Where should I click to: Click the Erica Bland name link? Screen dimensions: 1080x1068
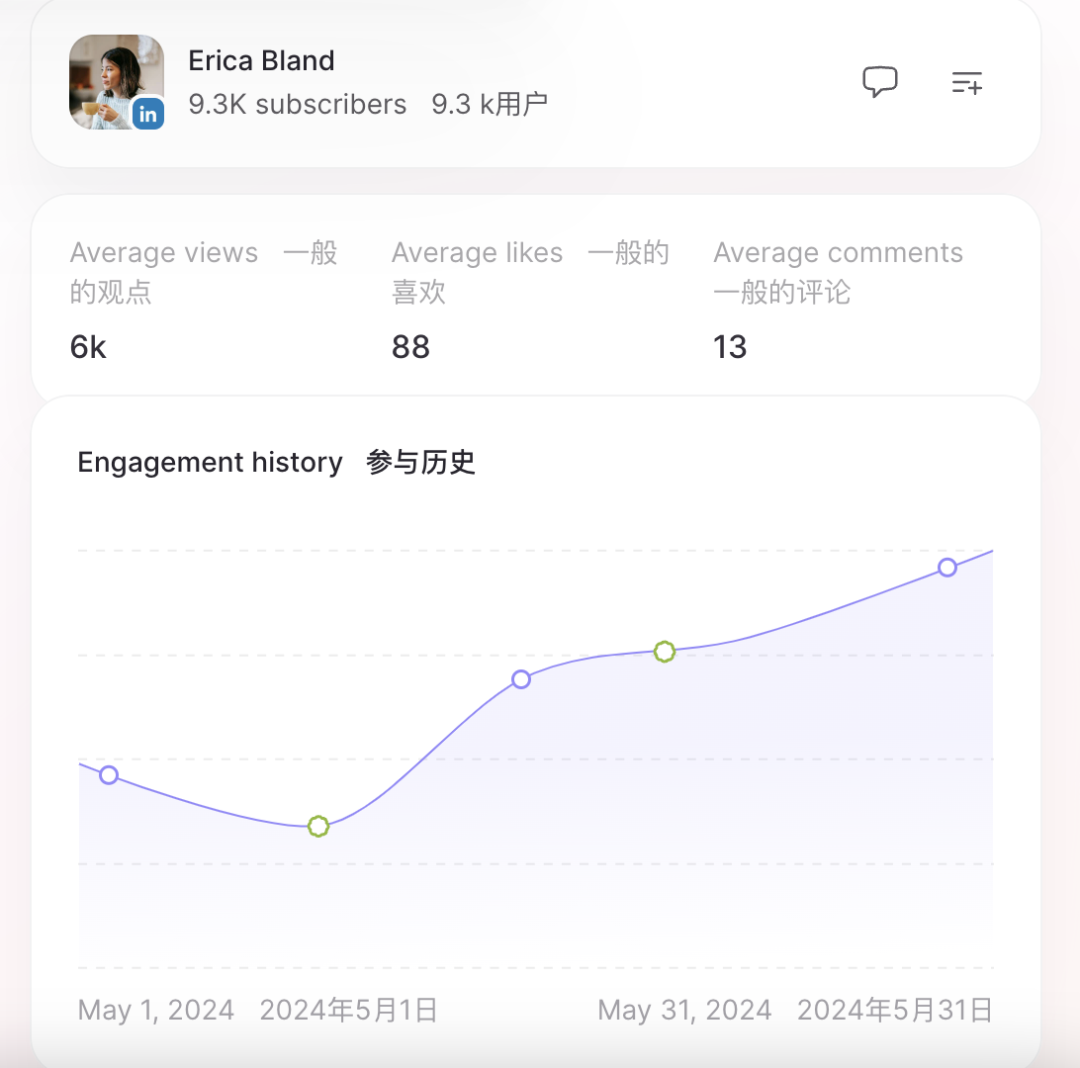(x=261, y=60)
